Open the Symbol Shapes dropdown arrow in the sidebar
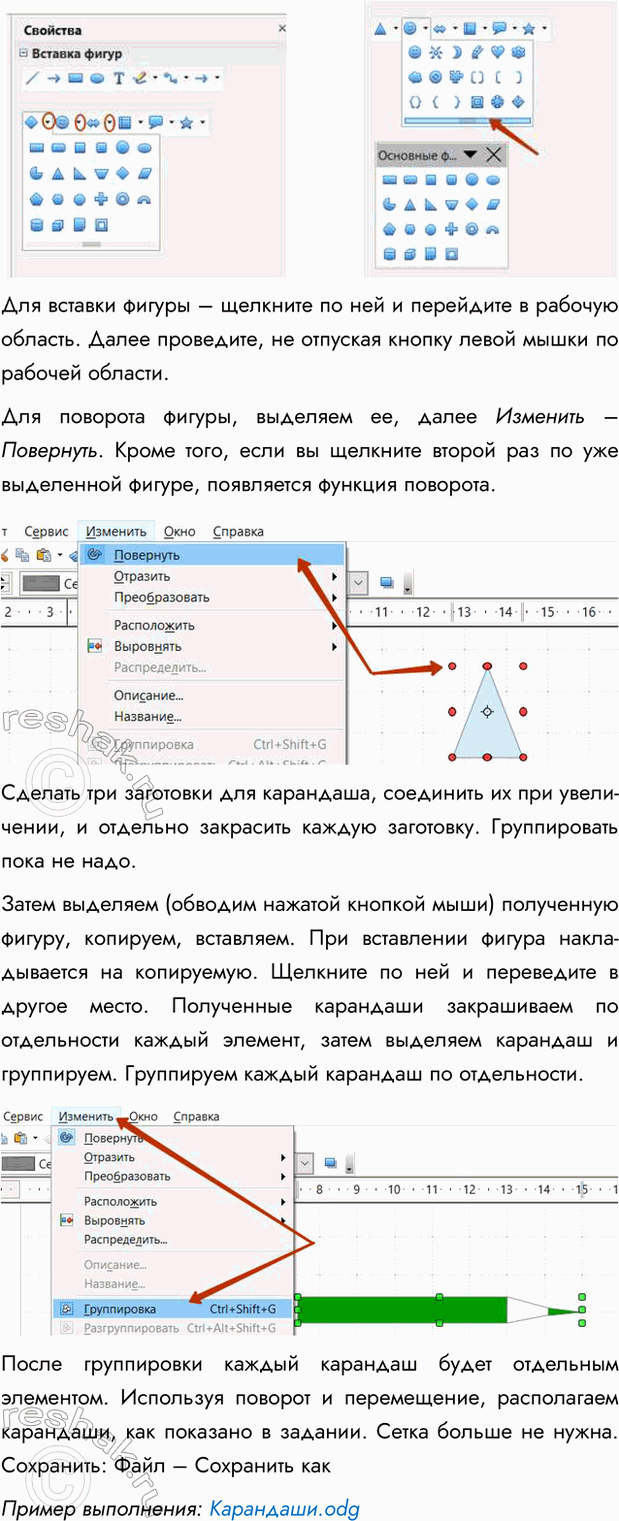The width and height of the screenshot is (619, 1521). (78, 122)
